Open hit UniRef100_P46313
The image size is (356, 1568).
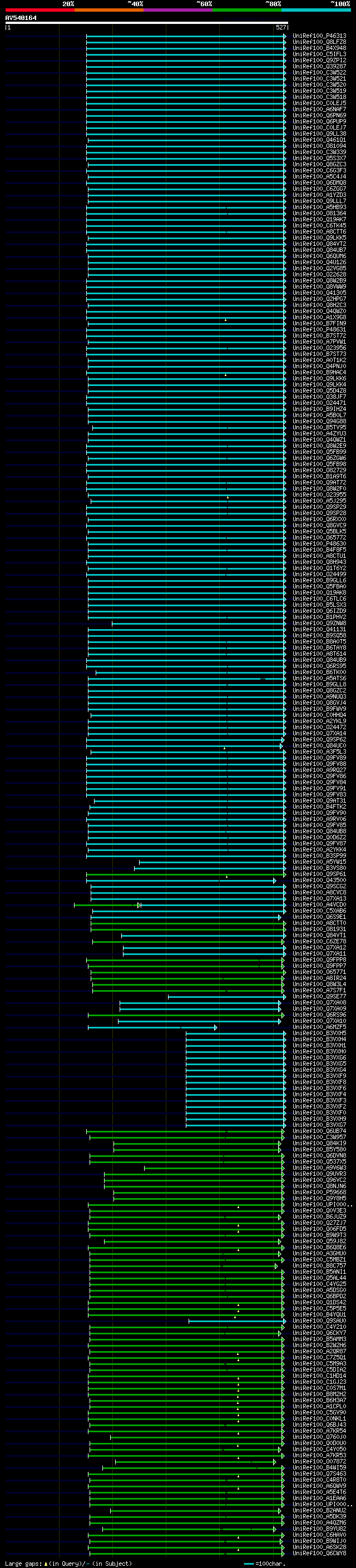point(319,36)
